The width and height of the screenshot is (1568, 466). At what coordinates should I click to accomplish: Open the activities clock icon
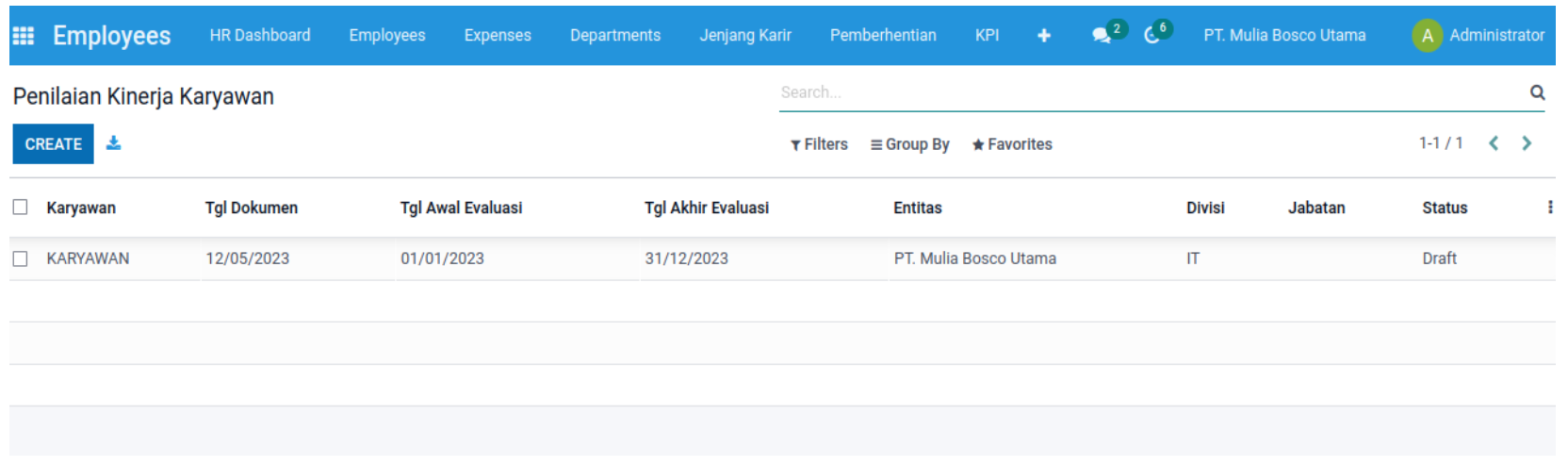[x=1151, y=36]
